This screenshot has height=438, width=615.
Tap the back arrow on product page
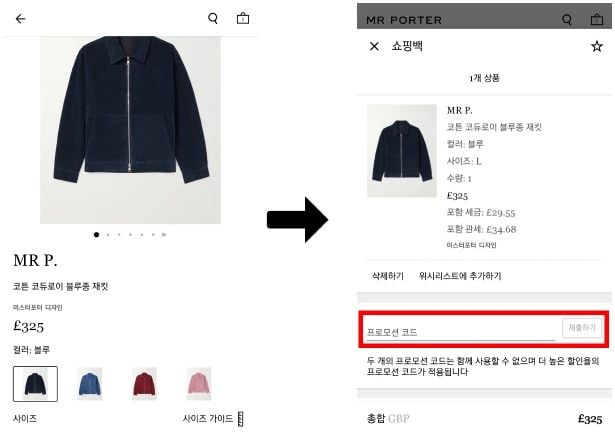pos(20,18)
